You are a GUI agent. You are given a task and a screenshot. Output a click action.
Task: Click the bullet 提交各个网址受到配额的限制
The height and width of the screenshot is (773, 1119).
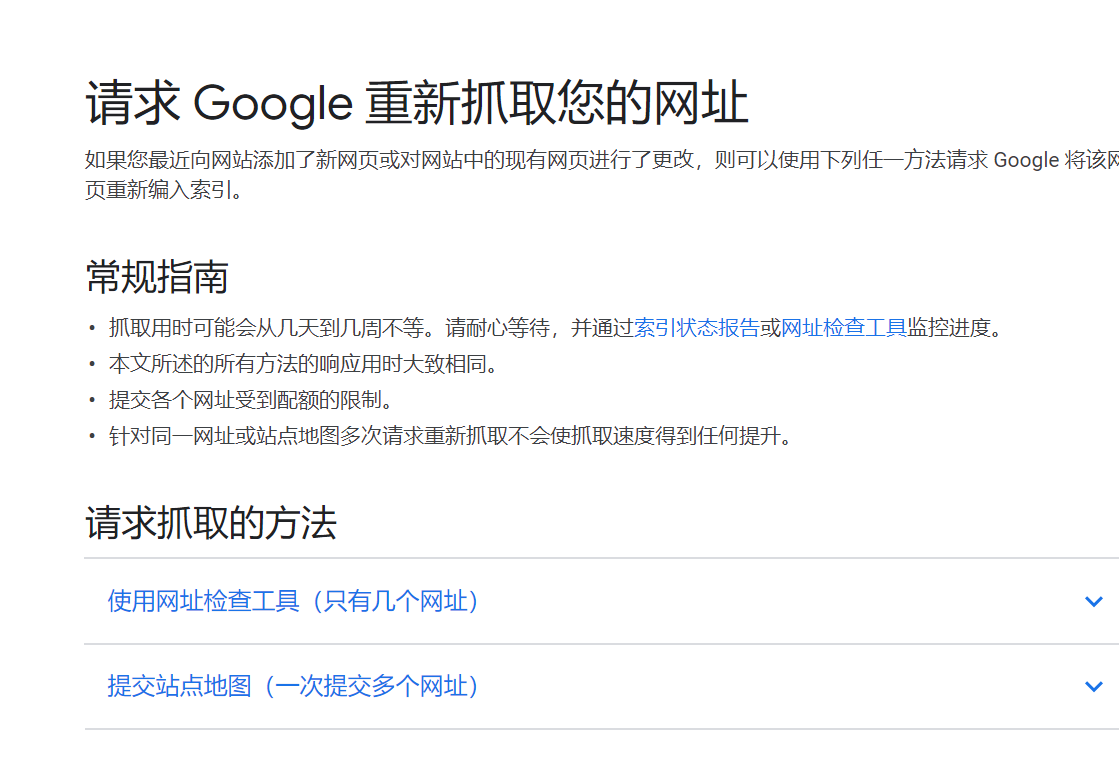coord(251,400)
